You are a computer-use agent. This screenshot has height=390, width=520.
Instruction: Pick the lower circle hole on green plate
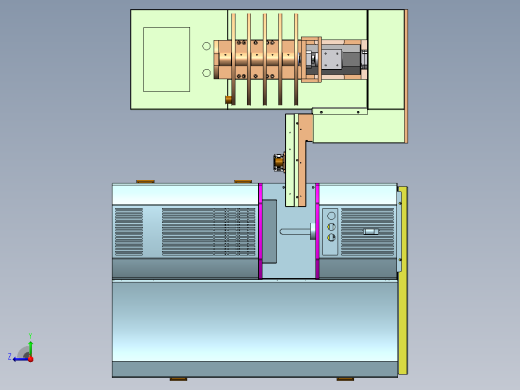206,73
